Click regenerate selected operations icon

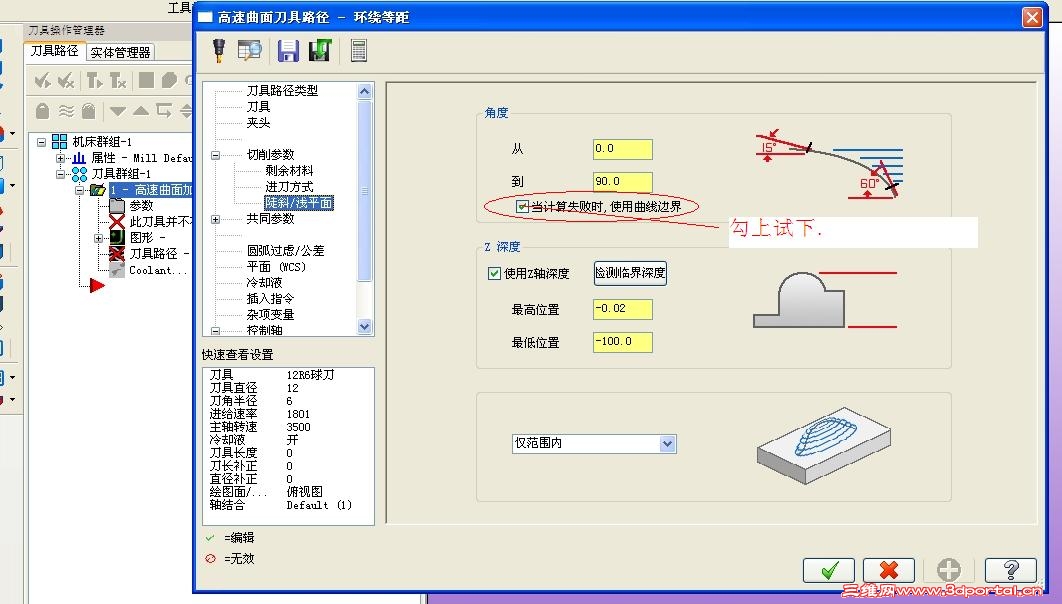(95, 81)
